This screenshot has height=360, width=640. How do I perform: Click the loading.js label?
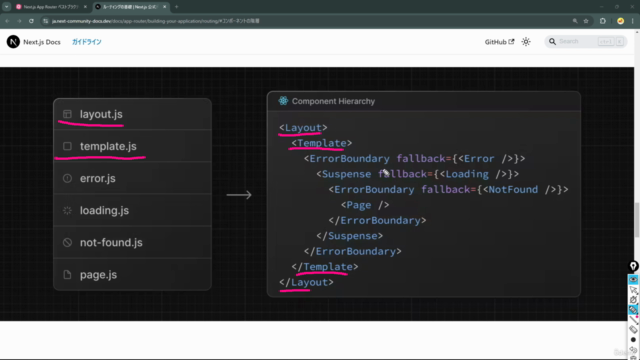click(104, 211)
